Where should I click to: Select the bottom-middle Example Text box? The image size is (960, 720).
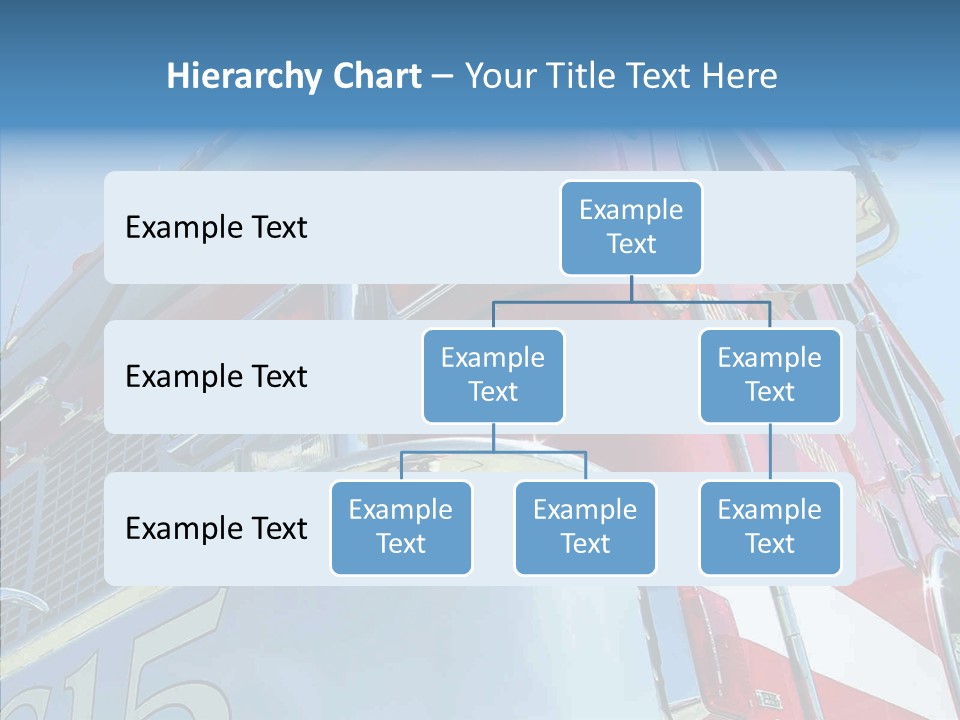click(x=585, y=528)
